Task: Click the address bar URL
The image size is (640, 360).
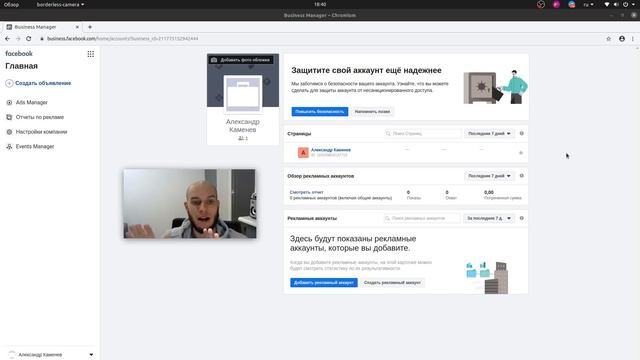Action: tap(122, 39)
